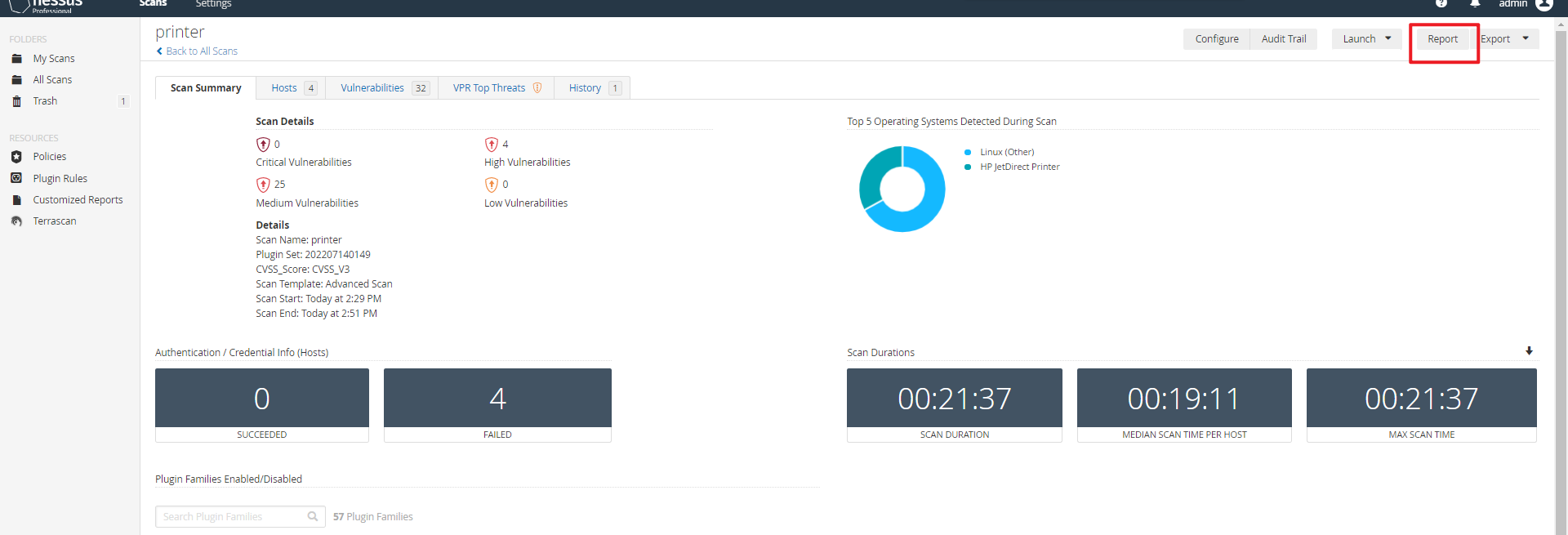
Task: Click the High Vulnerabilities shield icon
Action: 492,145
